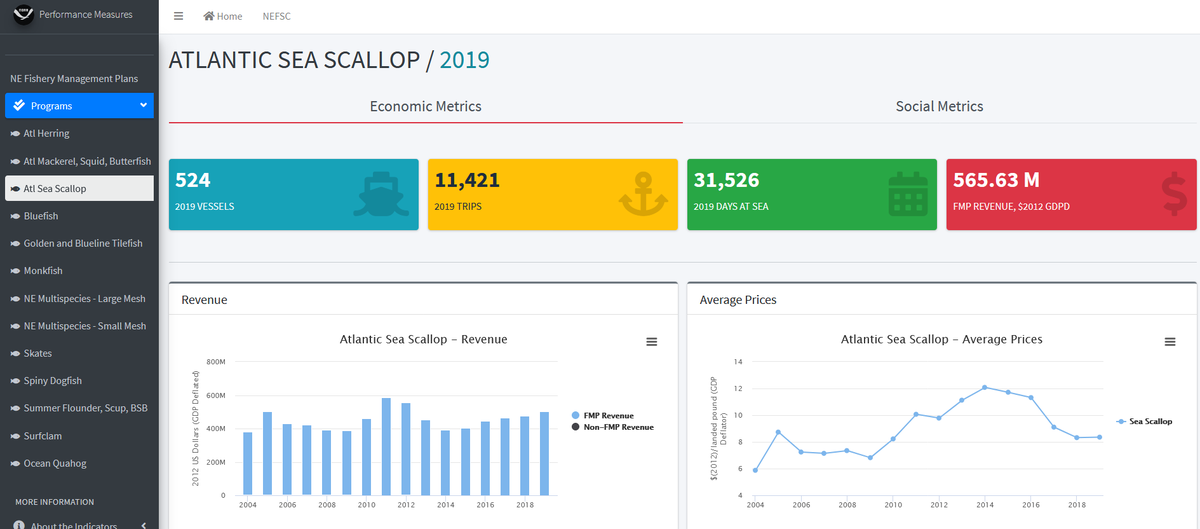Open Golden and Blueline Tilefish program
1200x529 pixels.
coord(79,243)
